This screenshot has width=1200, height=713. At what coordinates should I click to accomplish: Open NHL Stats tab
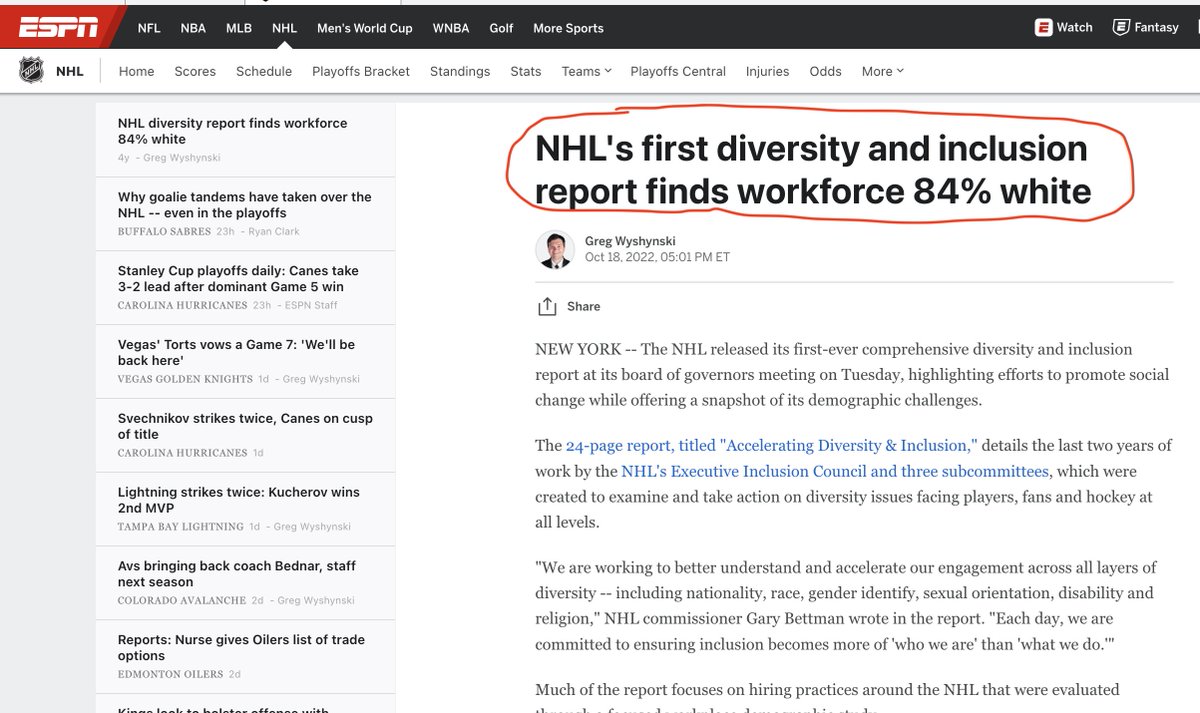526,71
